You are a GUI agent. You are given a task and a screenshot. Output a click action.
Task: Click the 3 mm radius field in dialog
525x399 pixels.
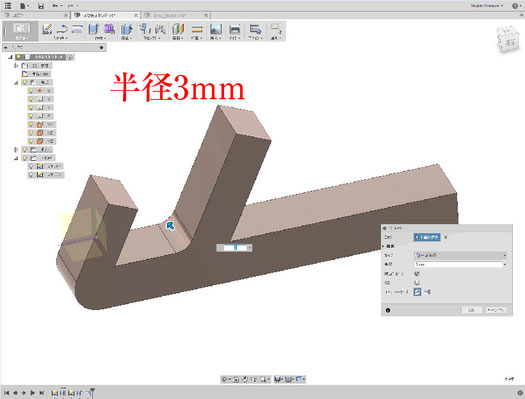460,264
